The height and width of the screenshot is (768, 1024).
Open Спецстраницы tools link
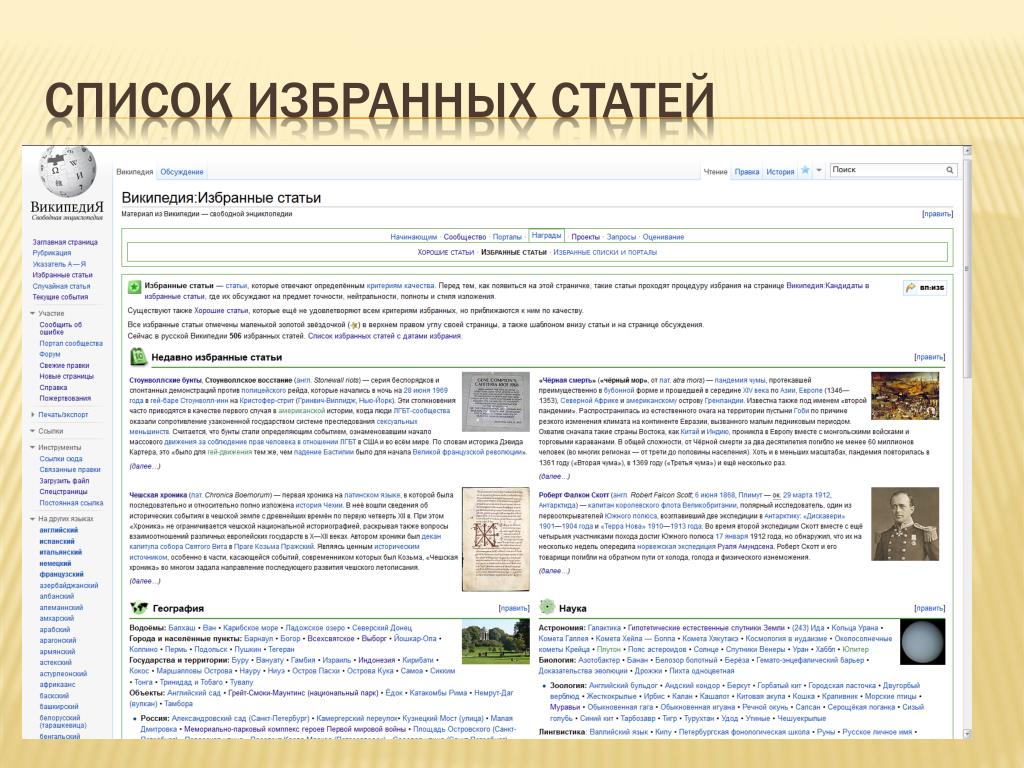[x=63, y=491]
